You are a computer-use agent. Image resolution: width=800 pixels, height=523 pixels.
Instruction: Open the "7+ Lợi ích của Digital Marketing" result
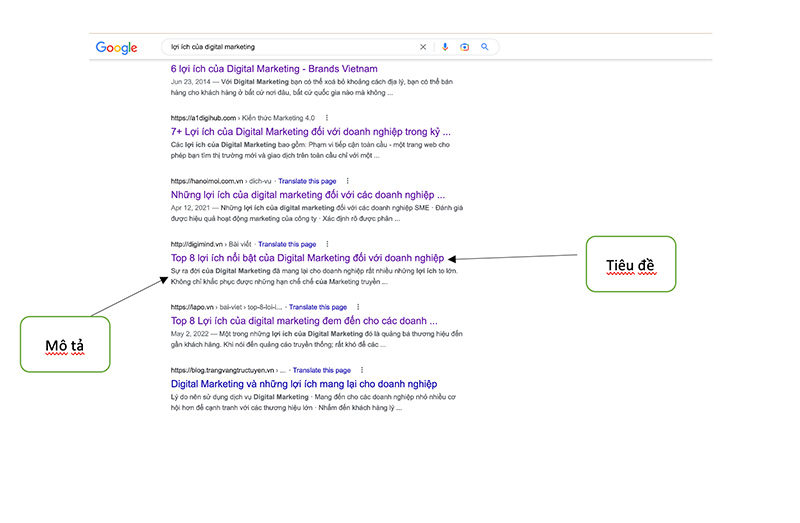(x=310, y=131)
